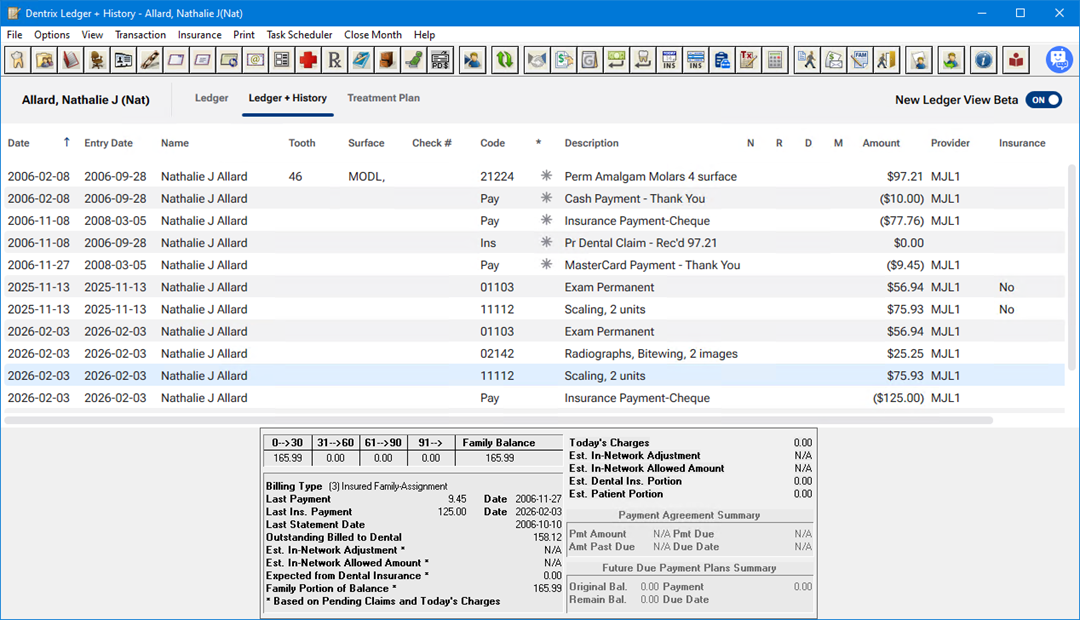The height and width of the screenshot is (620, 1080).
Task: Open the Transaction menu
Action: [x=140, y=35]
